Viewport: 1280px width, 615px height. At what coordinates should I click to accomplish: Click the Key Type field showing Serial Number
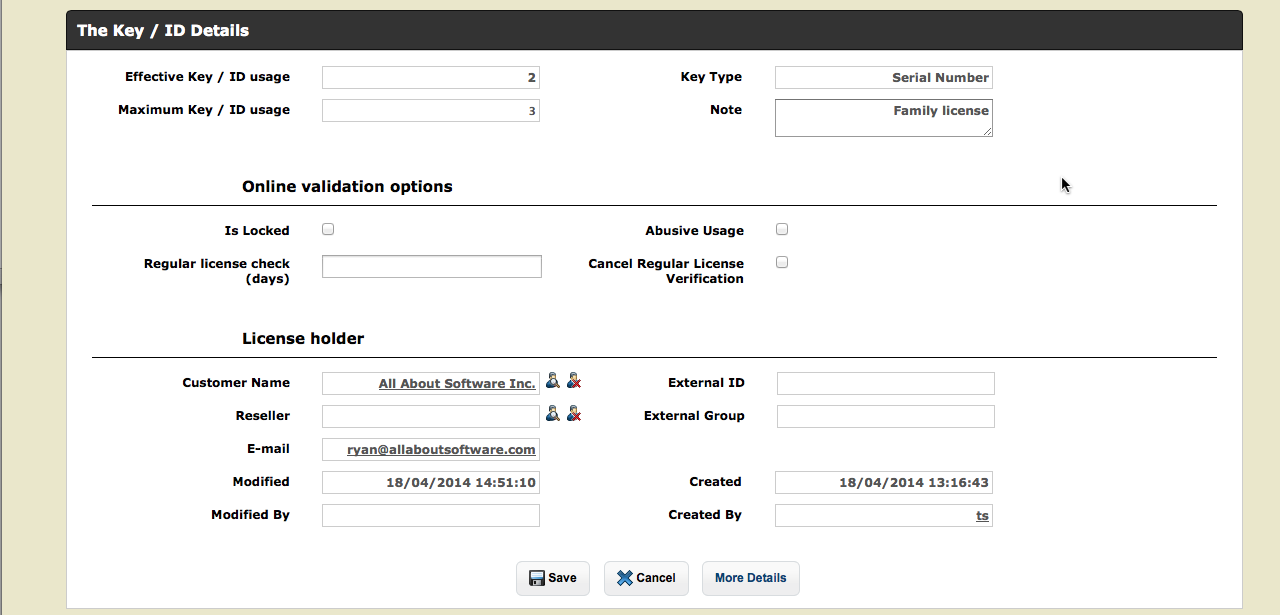coord(883,78)
